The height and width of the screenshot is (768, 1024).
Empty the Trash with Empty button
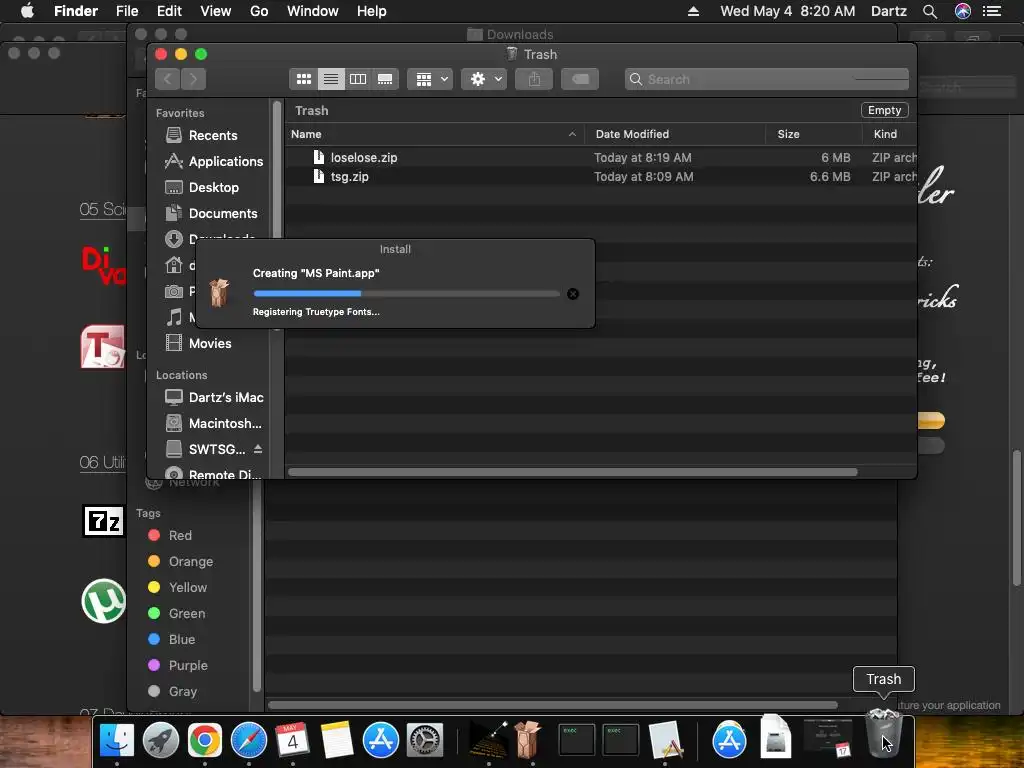click(884, 110)
